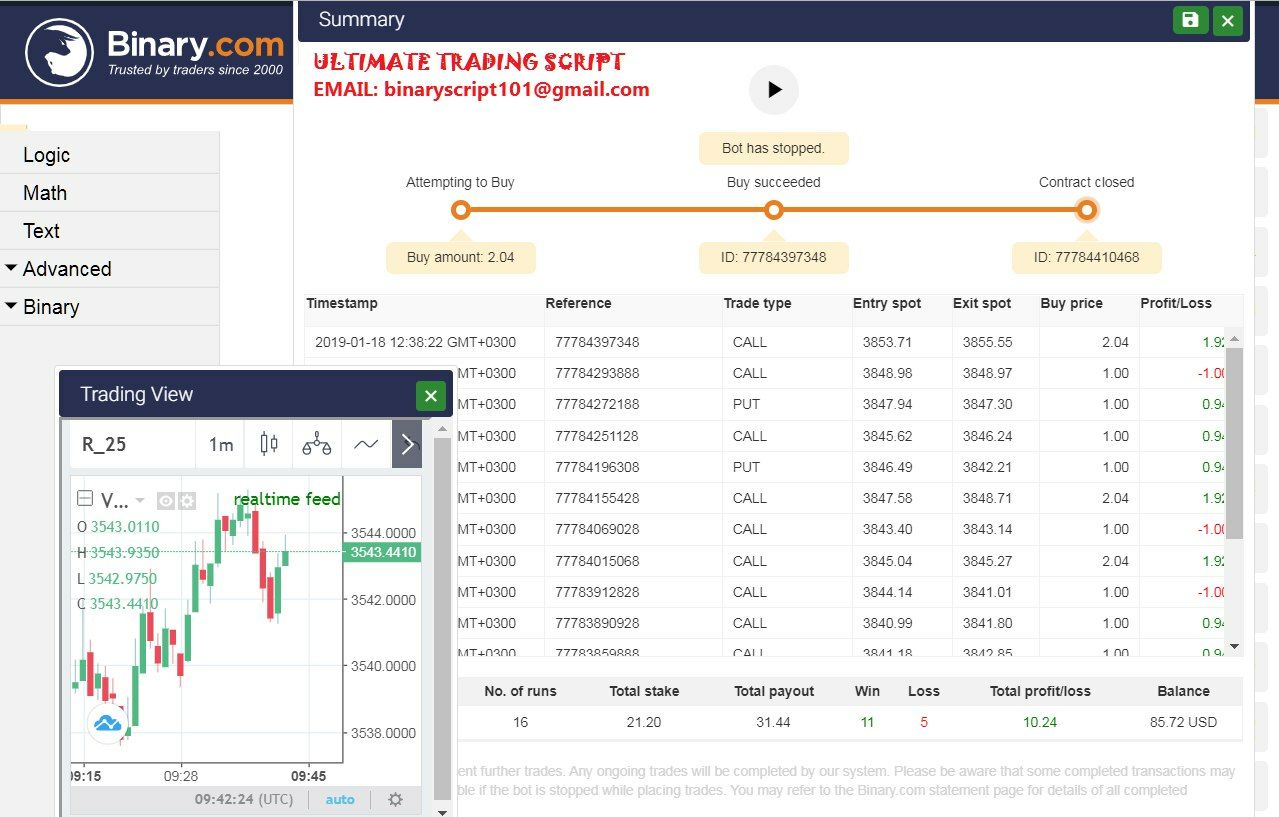This screenshot has width=1279, height=817.
Task: Select reference 77784015068 cell
Action: (597, 561)
